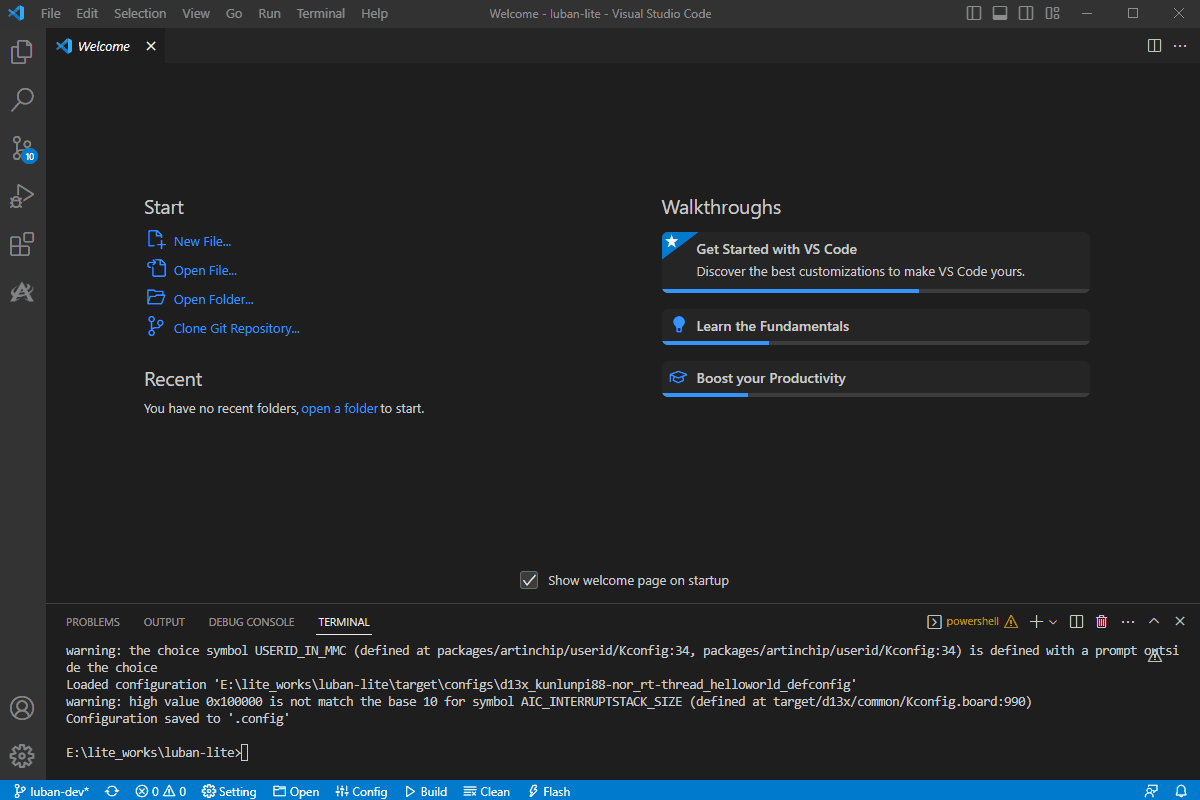The image size is (1200, 800).
Task: Split the terminal pane
Action: point(1077,621)
